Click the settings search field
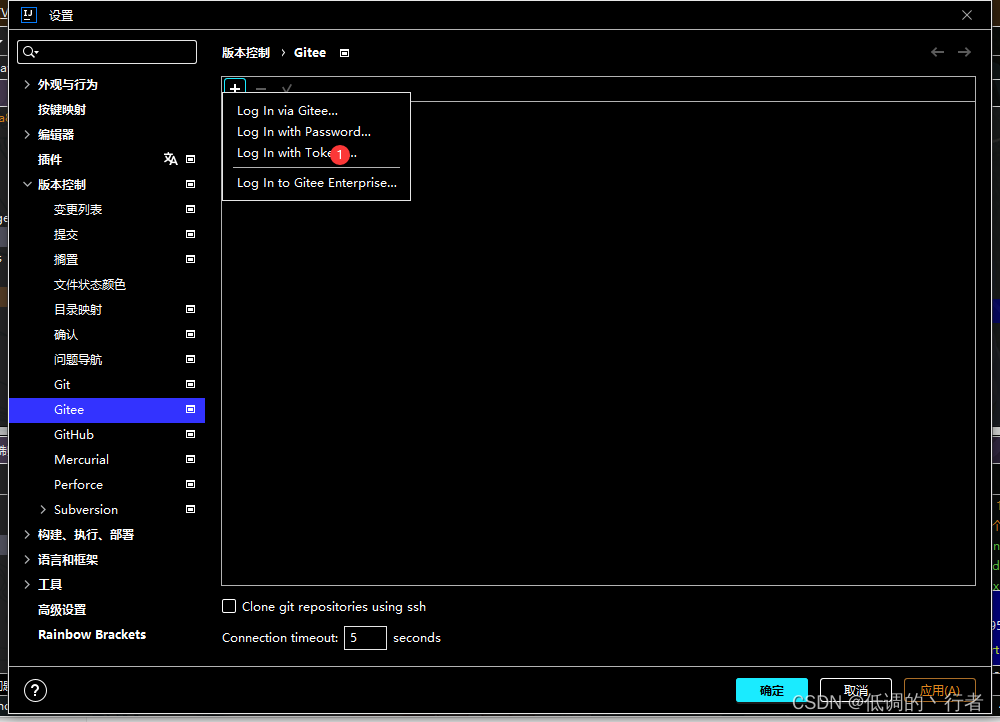Image resolution: width=1000 pixels, height=722 pixels. (x=107, y=52)
